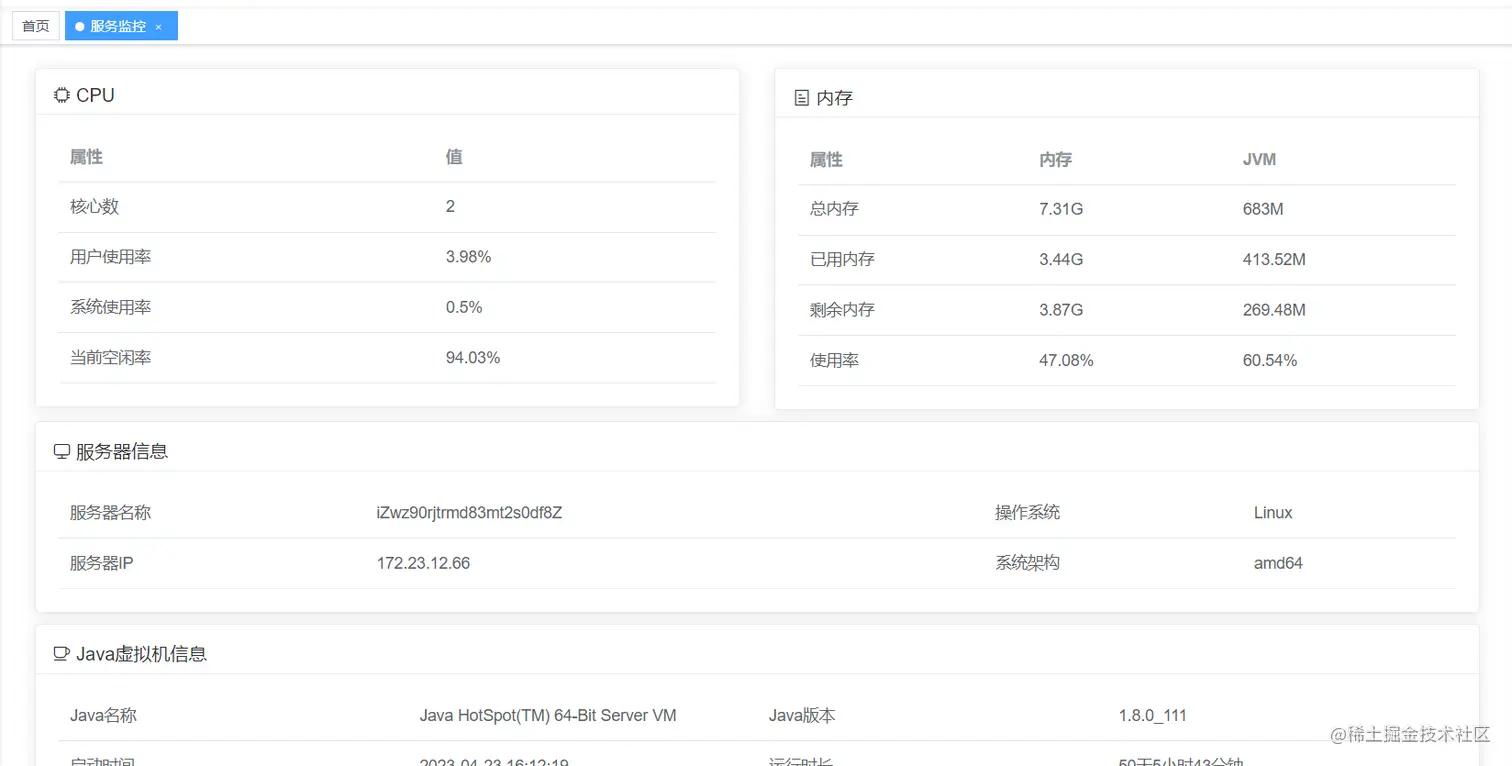Click the memory usage value 47.08%

(x=1066, y=359)
